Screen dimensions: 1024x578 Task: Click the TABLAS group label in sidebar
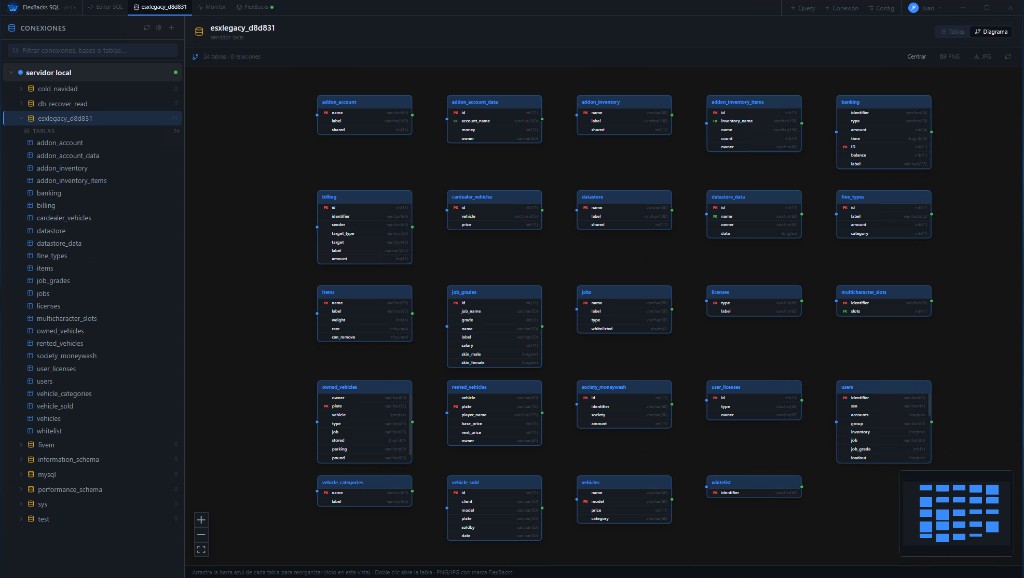pos(44,131)
